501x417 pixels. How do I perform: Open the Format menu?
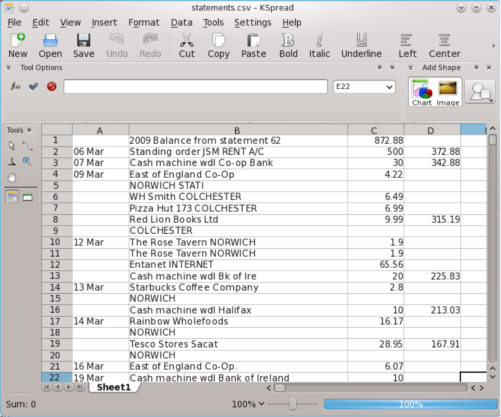(x=144, y=22)
